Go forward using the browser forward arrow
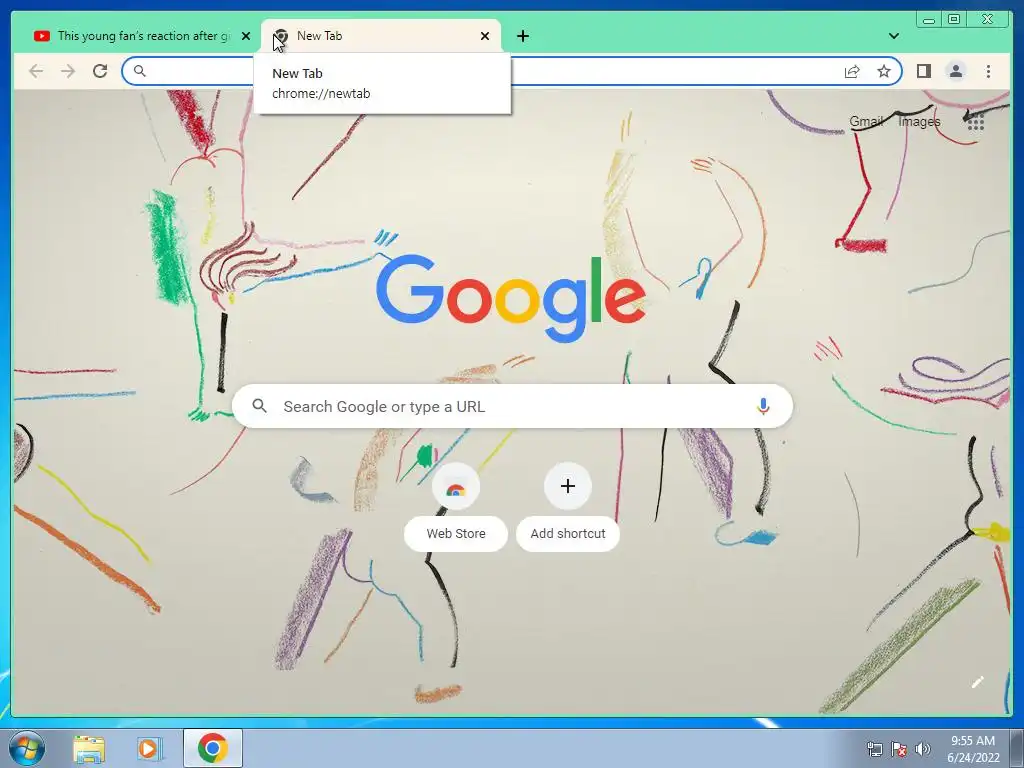Screen dimensions: 1024x768 [68, 71]
